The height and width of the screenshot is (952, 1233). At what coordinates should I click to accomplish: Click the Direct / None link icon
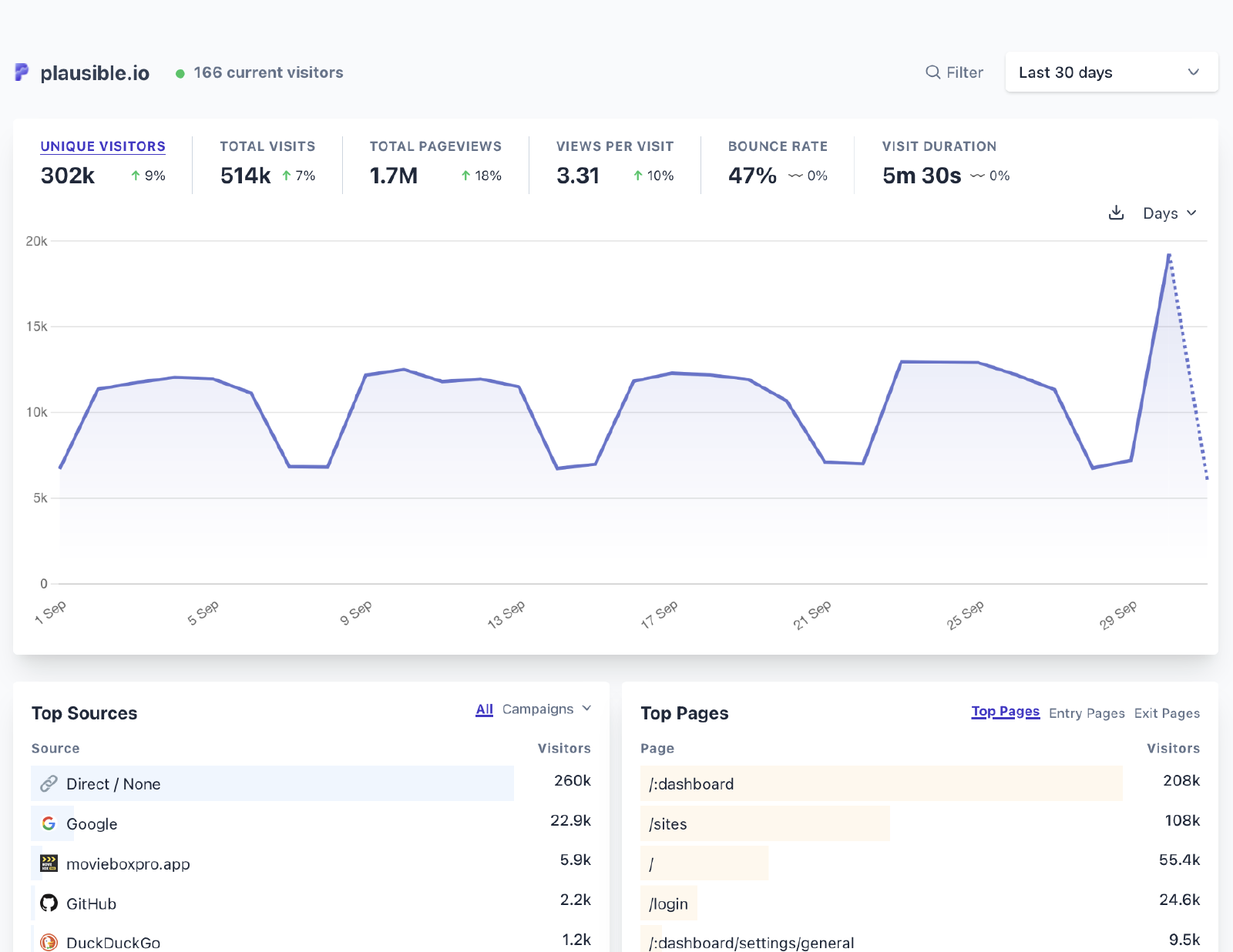48,783
